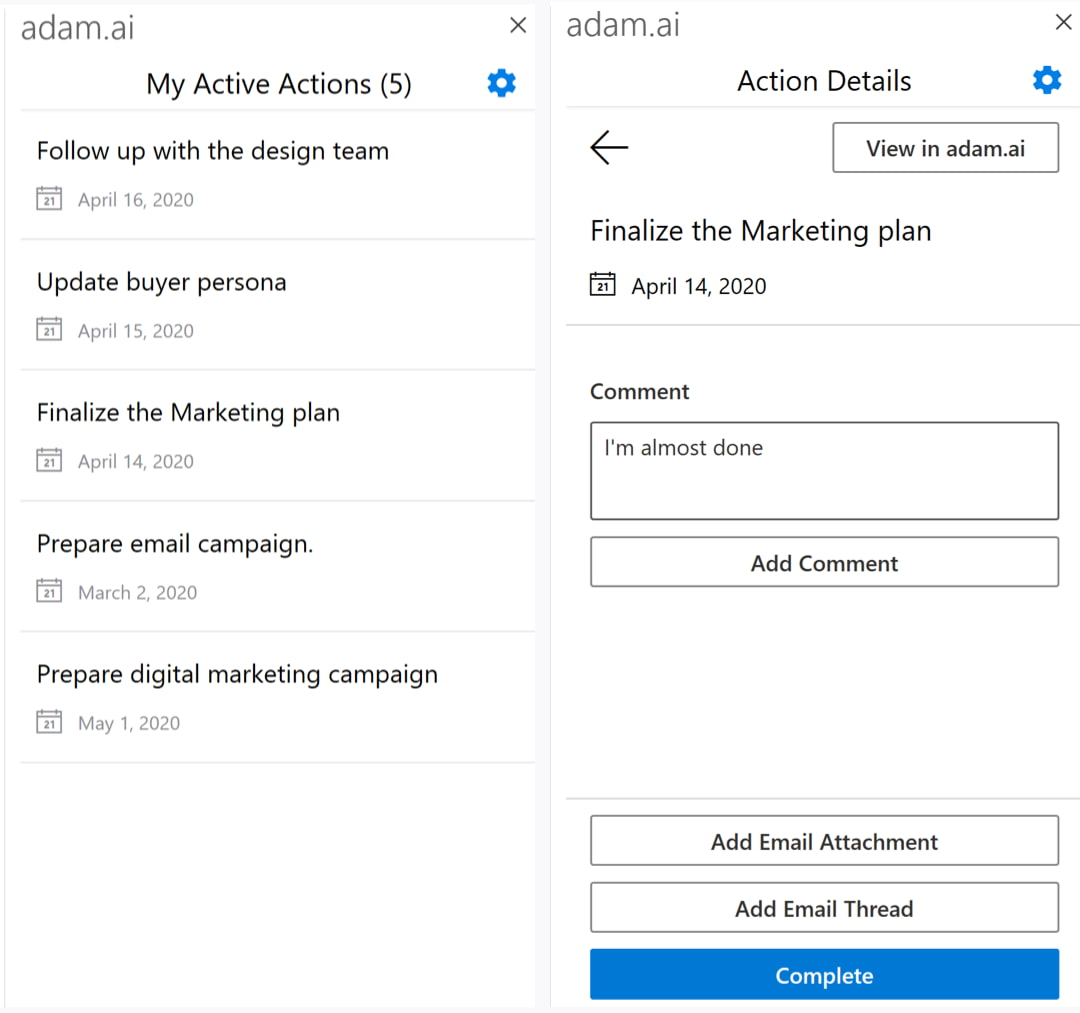Mark action as Complete
This screenshot has height=1013, width=1080.
tap(824, 974)
